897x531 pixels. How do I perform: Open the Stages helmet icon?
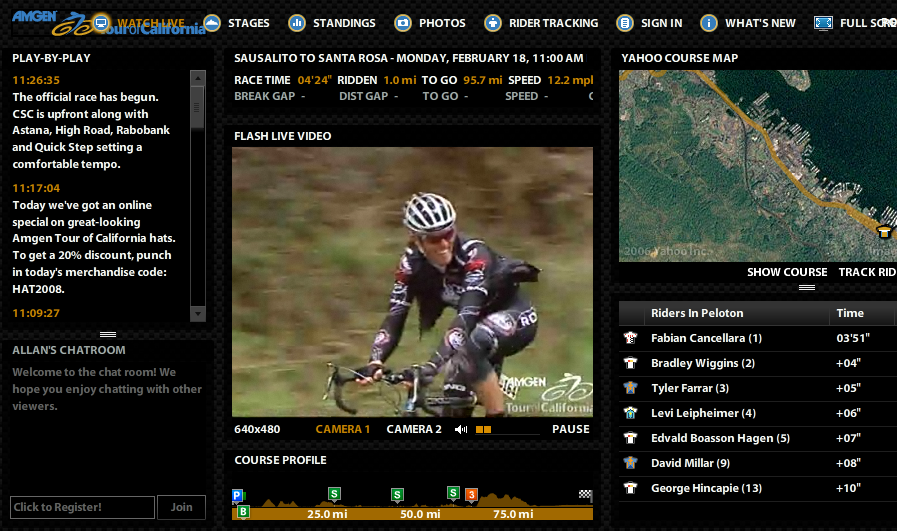212,23
